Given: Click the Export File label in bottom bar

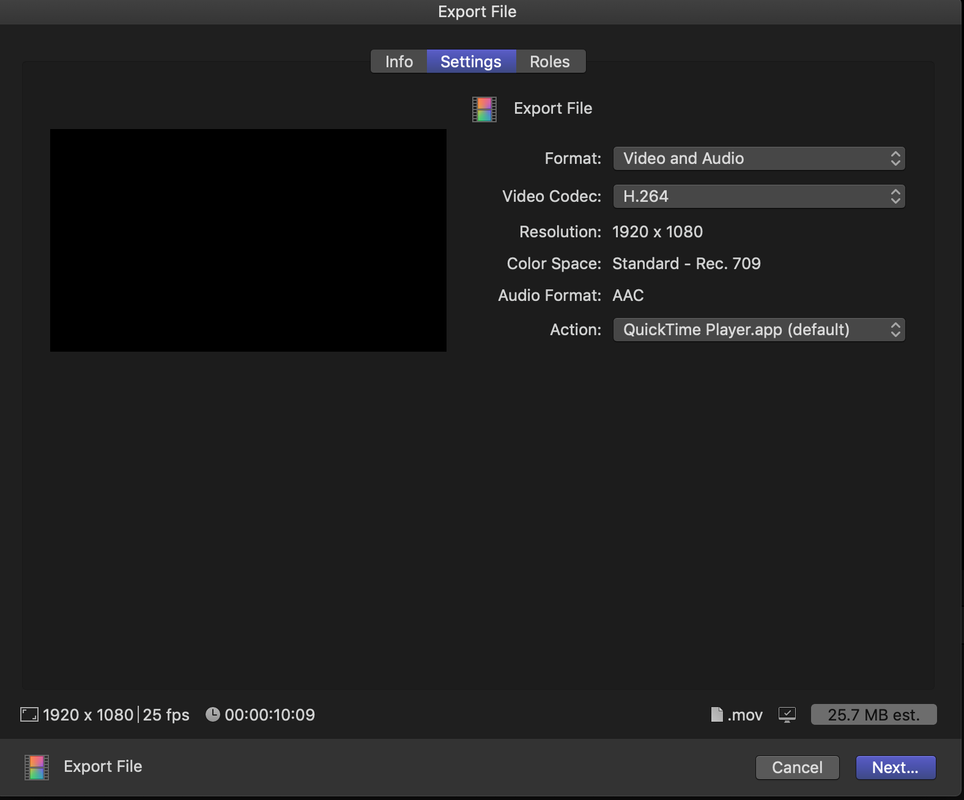Looking at the screenshot, I should (103, 766).
